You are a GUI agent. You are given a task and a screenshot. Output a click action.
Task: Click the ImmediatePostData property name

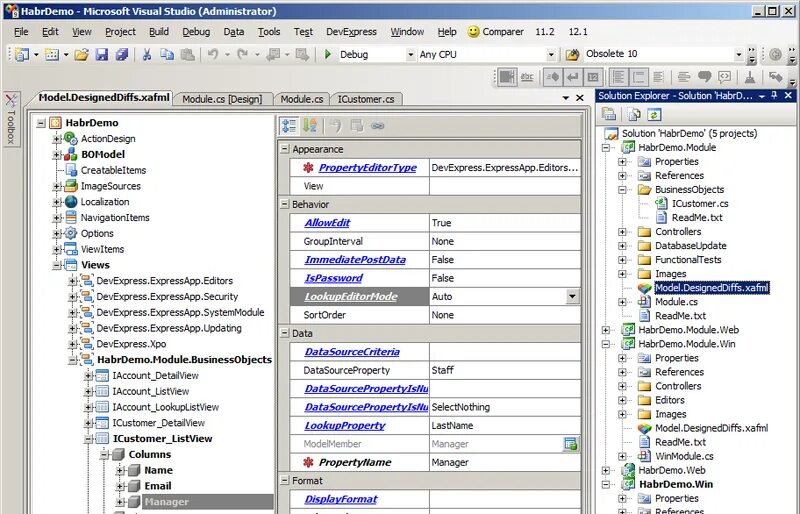pyautogui.click(x=355, y=260)
